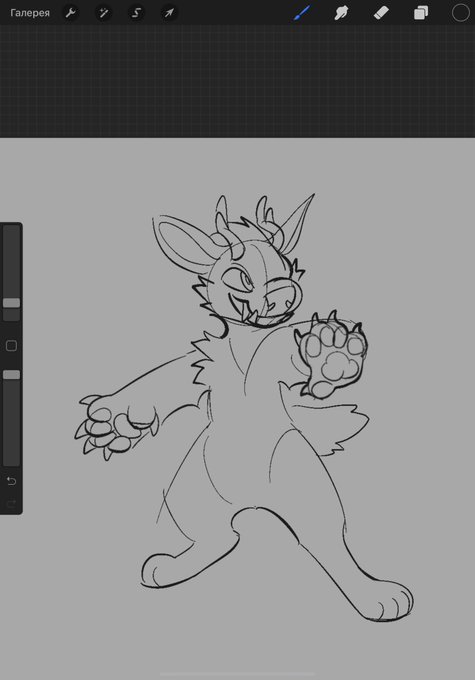Activate the Transform arrow tool

click(169, 13)
